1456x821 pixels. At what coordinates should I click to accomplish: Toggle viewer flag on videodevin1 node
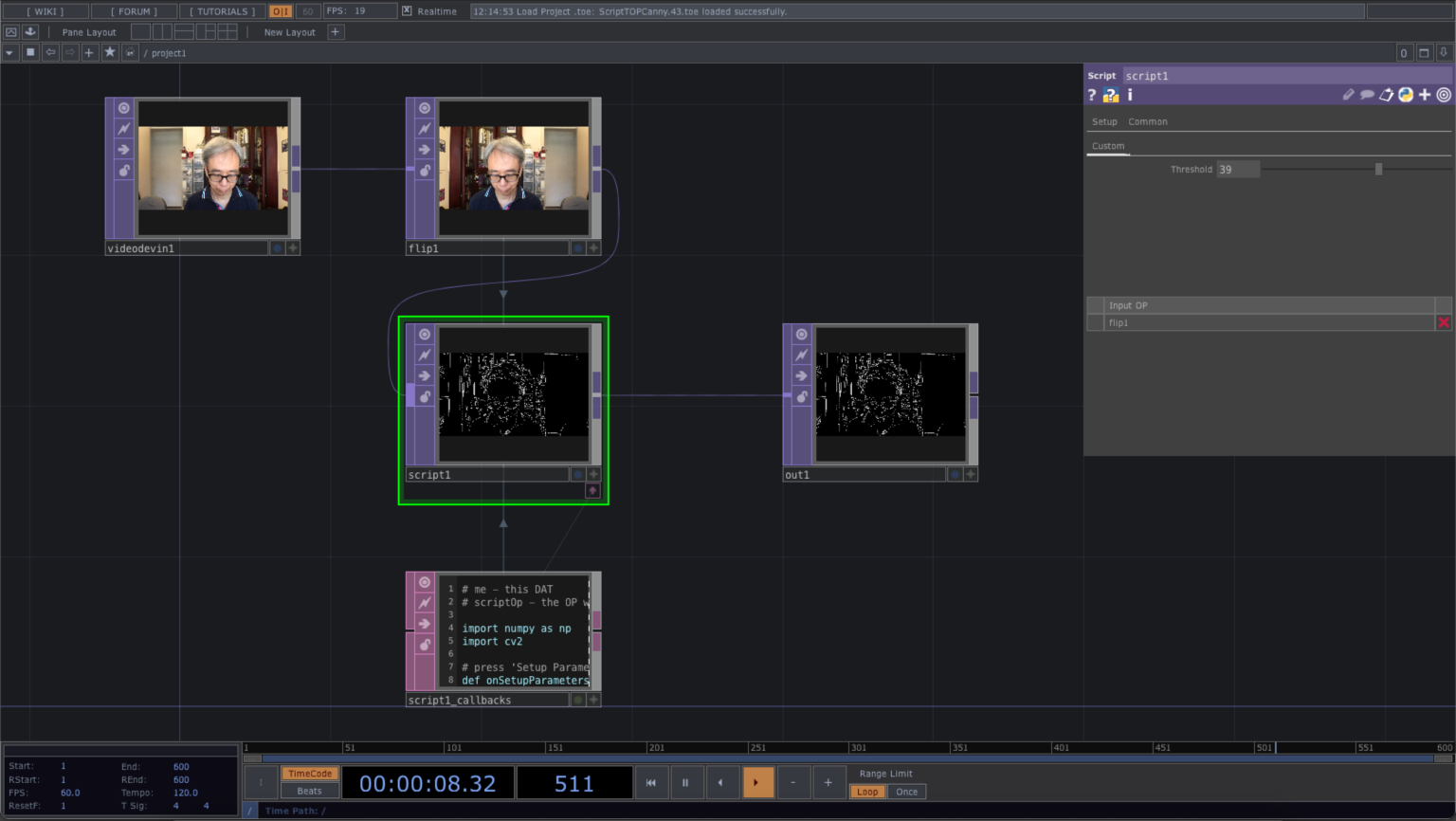click(124, 108)
